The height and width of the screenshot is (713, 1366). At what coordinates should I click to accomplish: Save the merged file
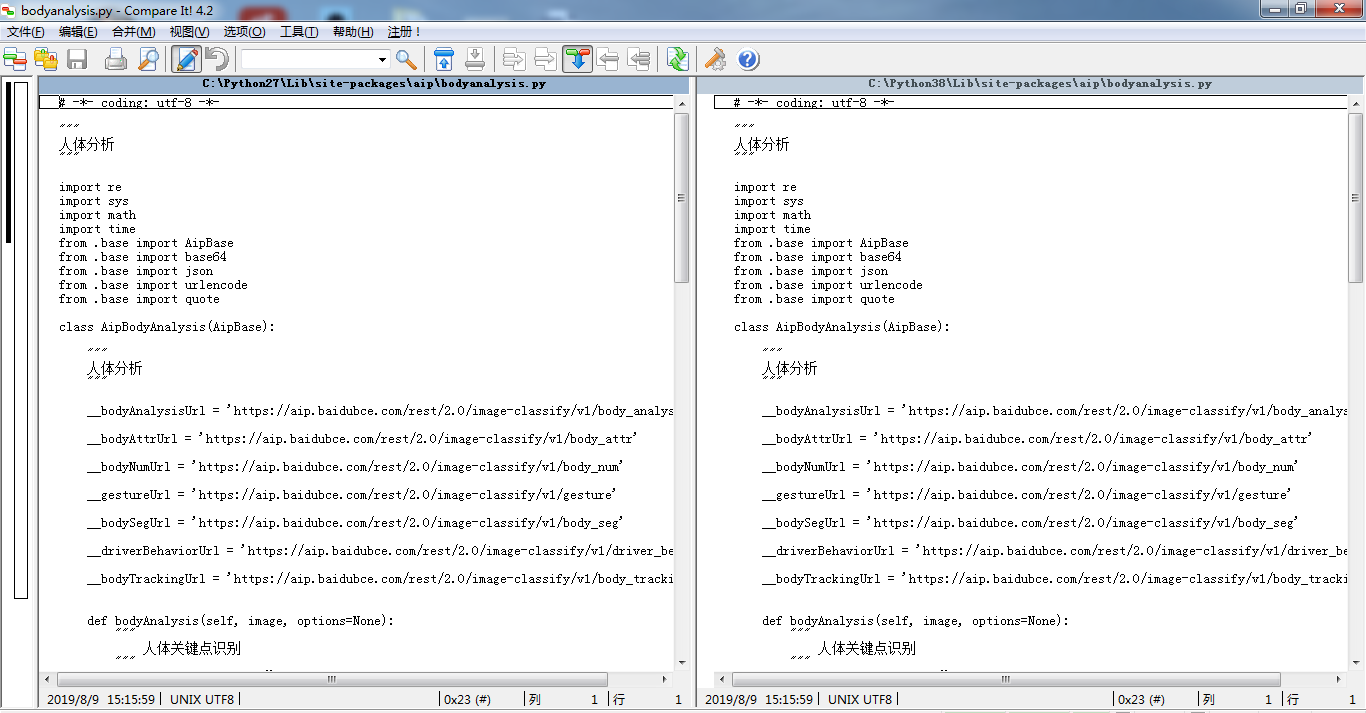point(79,59)
